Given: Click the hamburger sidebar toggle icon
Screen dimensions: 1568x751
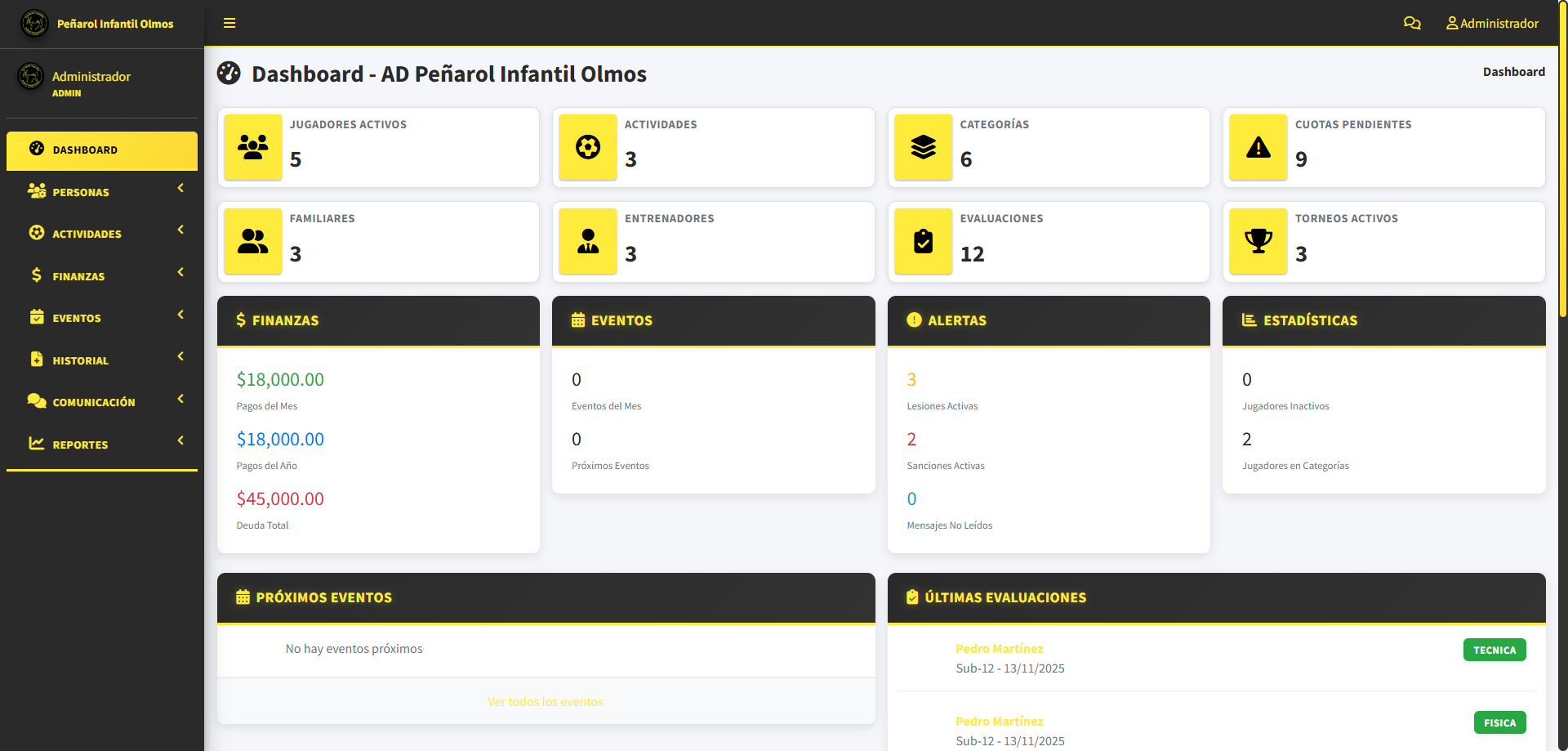Looking at the screenshot, I should click(x=229, y=23).
